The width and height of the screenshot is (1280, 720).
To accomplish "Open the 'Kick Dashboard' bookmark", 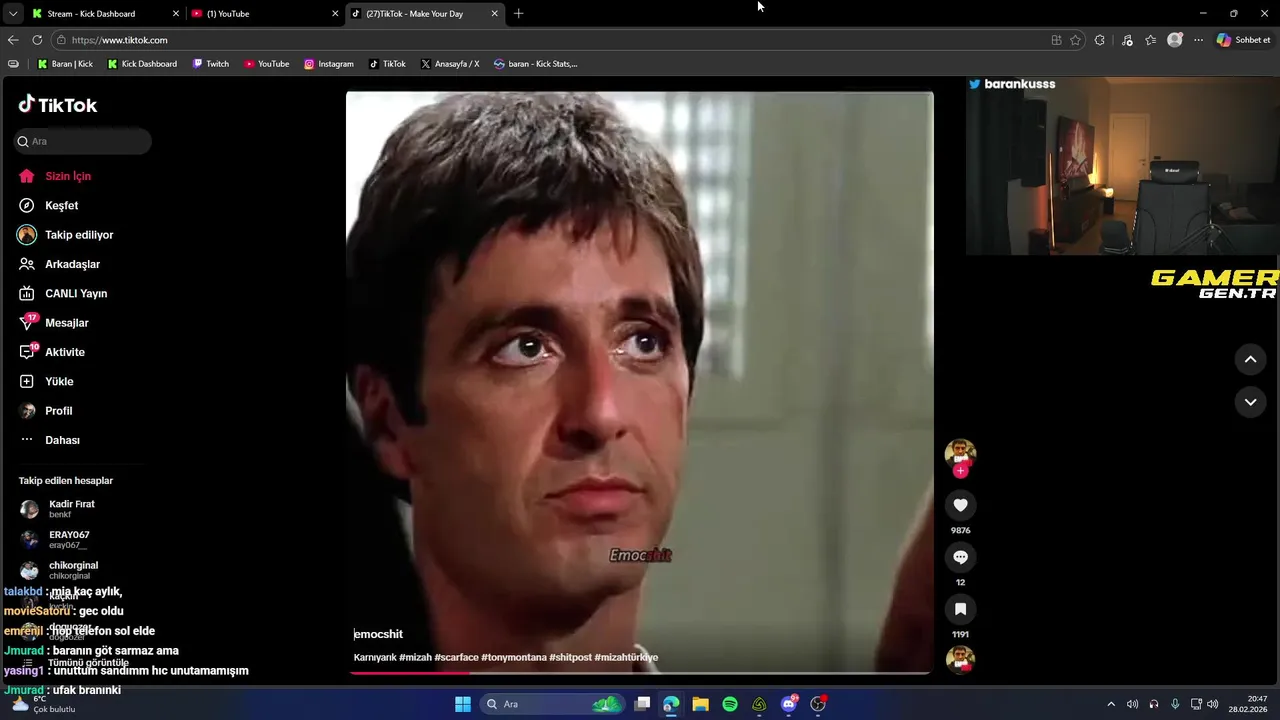I will [x=141, y=64].
